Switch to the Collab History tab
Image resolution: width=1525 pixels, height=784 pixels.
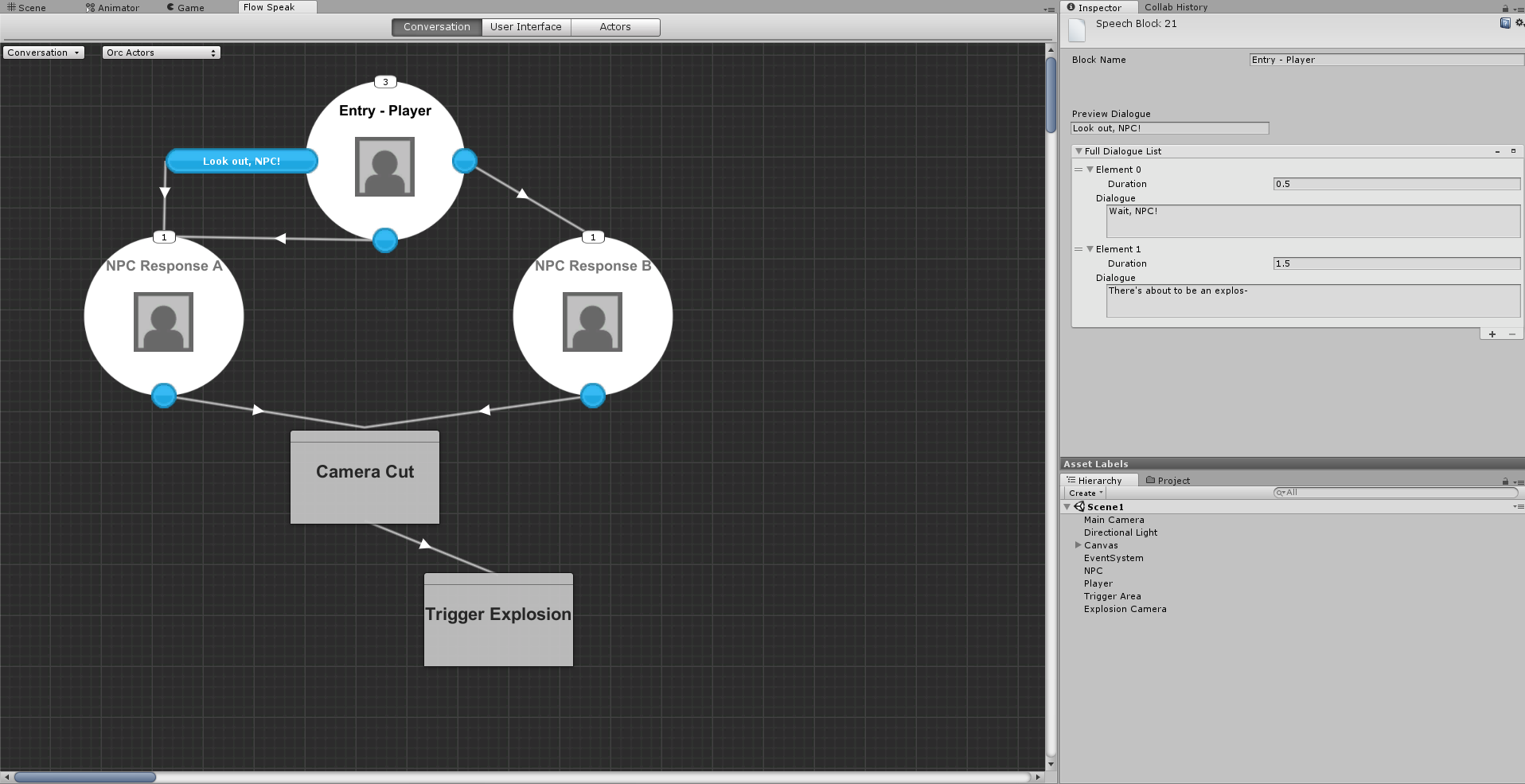point(1176,7)
